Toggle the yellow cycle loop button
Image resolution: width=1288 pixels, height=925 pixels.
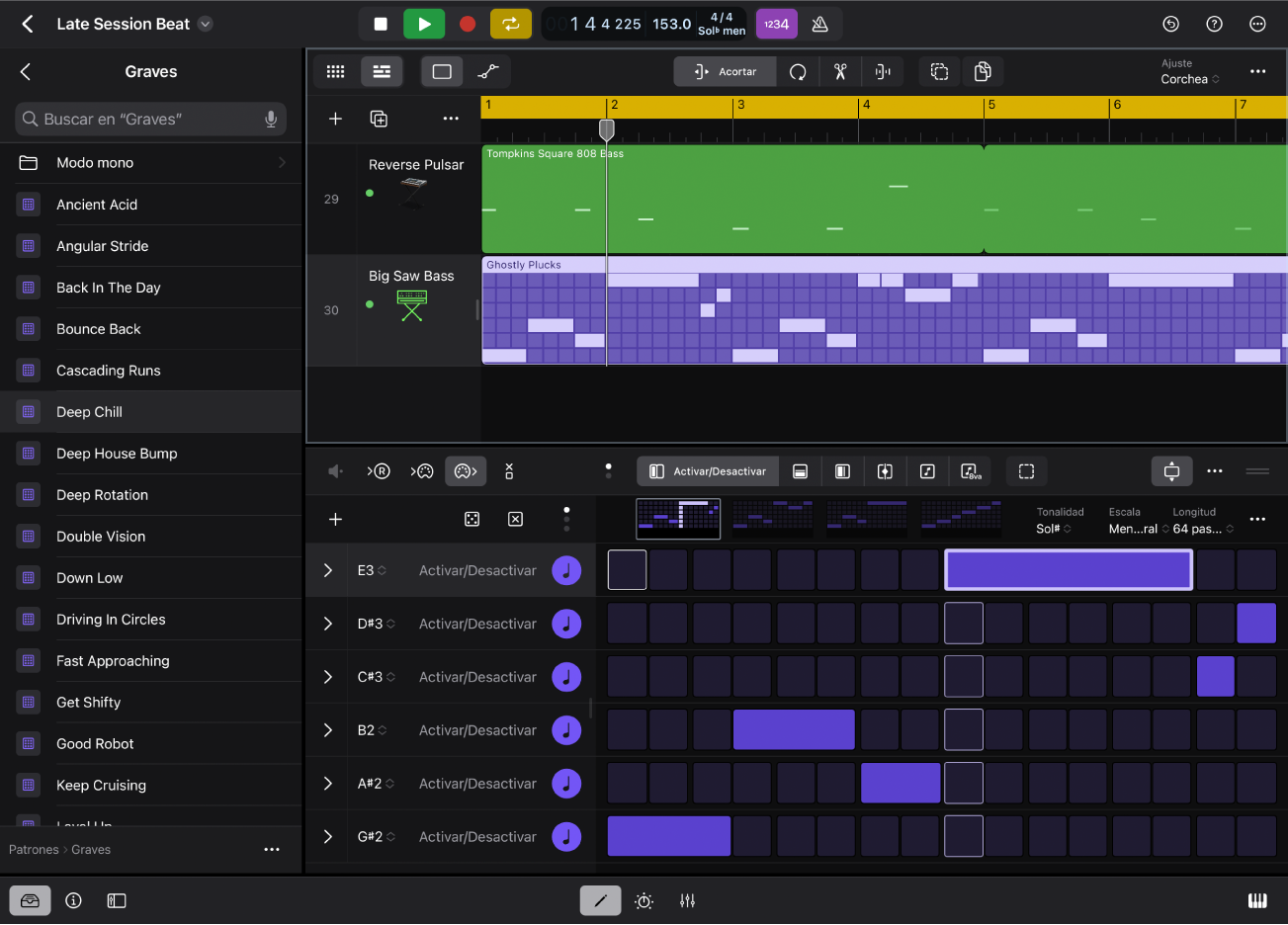point(511,24)
